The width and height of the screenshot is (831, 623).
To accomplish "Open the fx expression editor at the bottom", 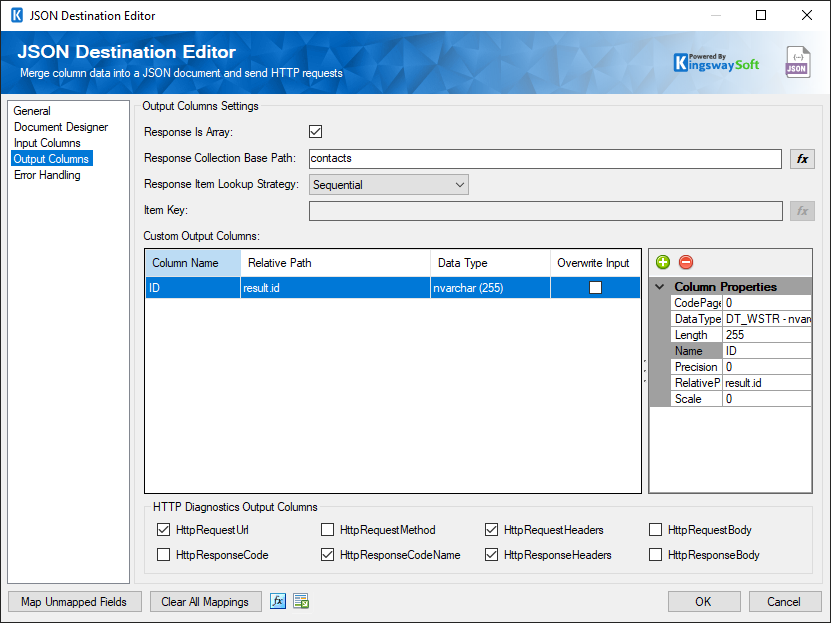I will (277, 601).
